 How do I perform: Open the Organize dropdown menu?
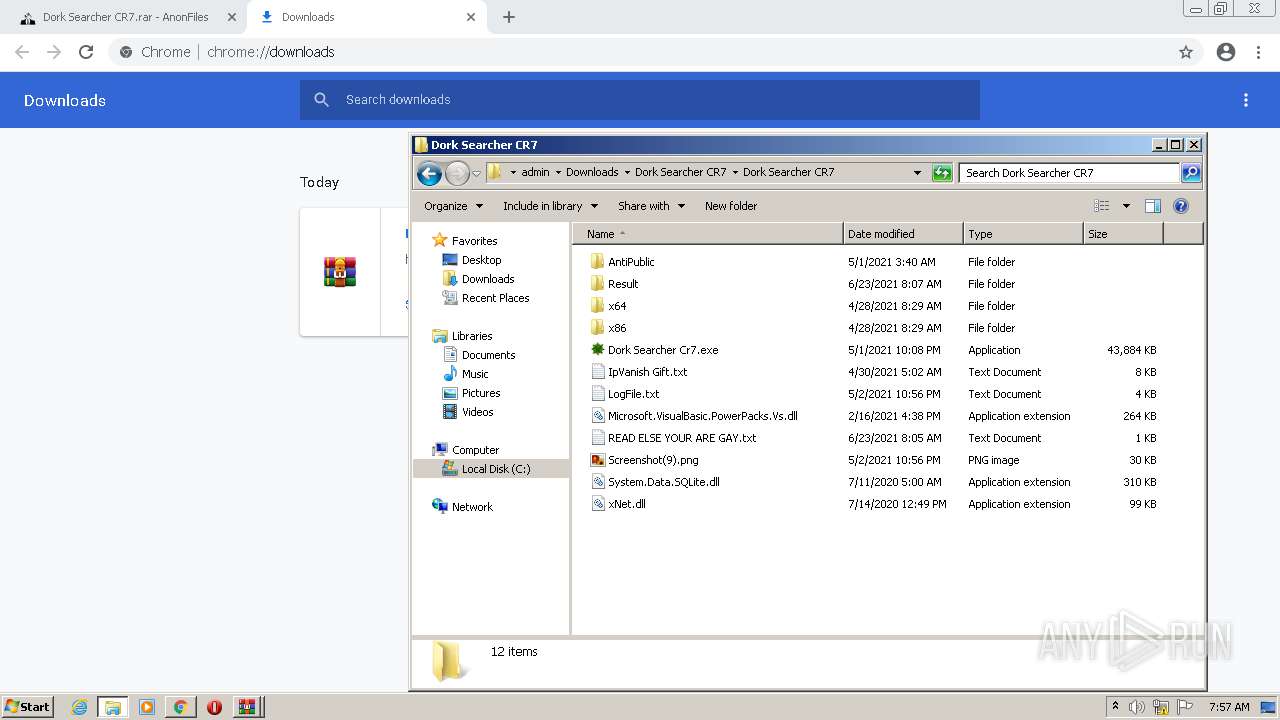point(453,206)
